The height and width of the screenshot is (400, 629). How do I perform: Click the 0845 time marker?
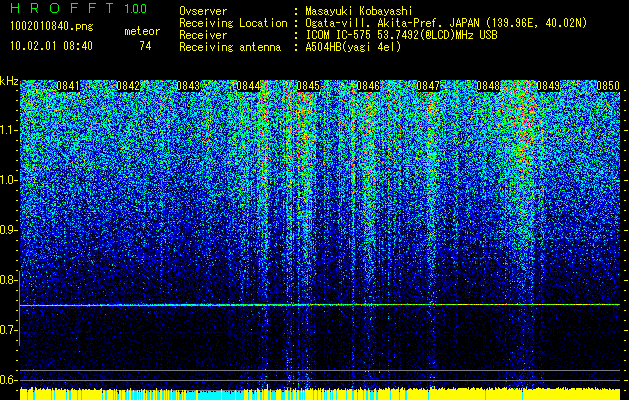point(308,86)
